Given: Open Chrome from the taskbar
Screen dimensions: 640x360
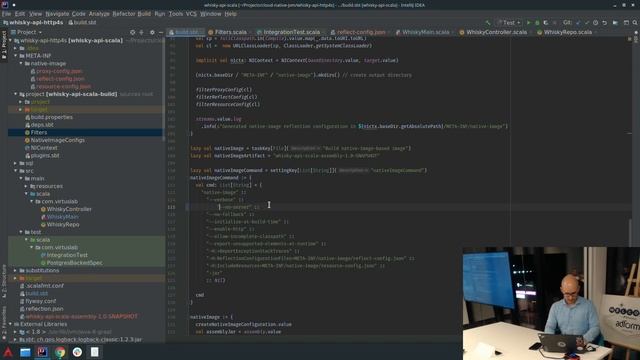Looking at the screenshot, I should point(60,352).
